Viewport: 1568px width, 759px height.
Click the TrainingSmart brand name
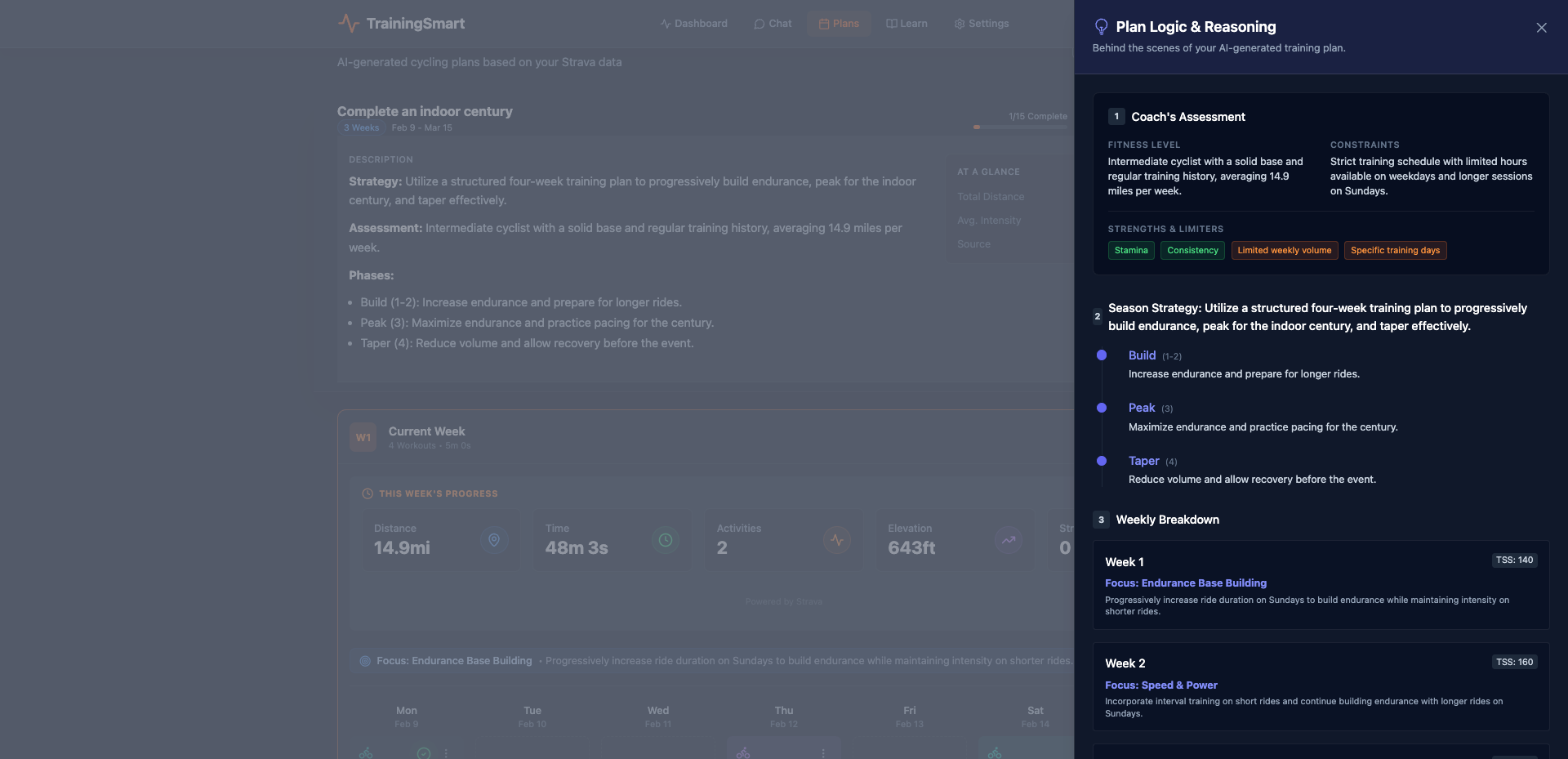tap(416, 24)
